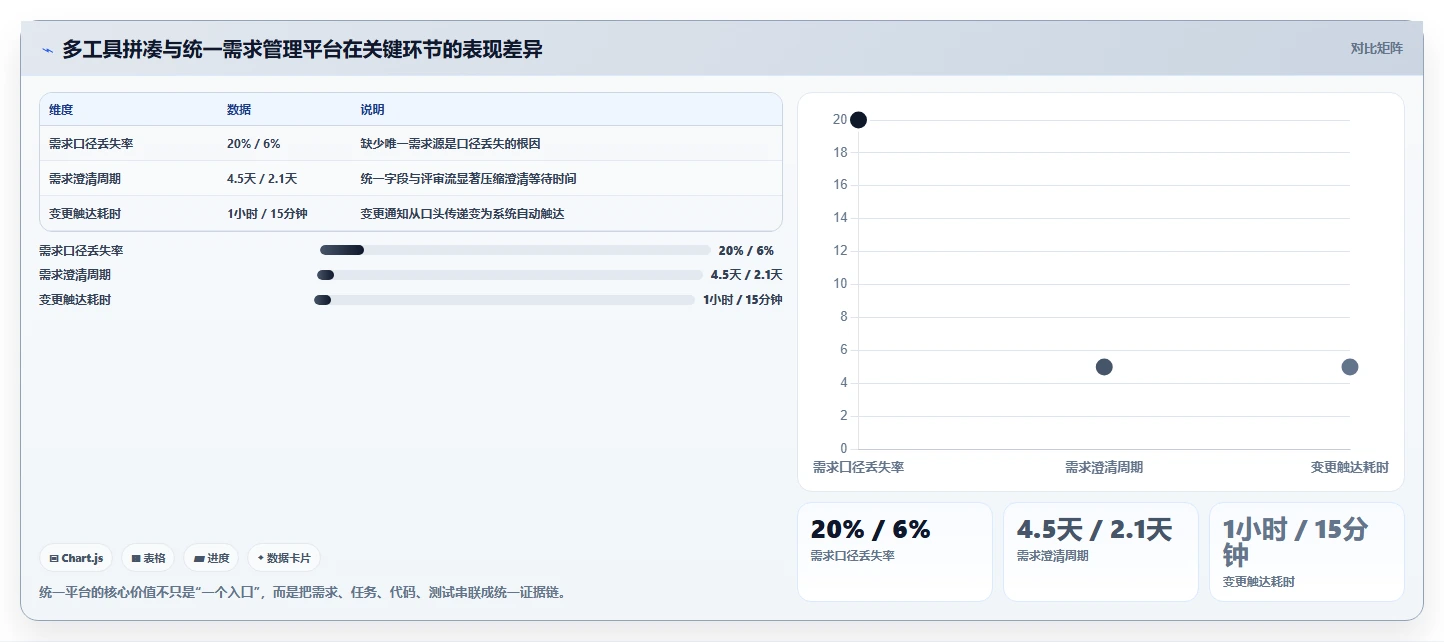Viewport: 1444px width, 642px height.
Task: Click the main title 多工具拼凑与统一需求管理平台
Action: coord(302,49)
